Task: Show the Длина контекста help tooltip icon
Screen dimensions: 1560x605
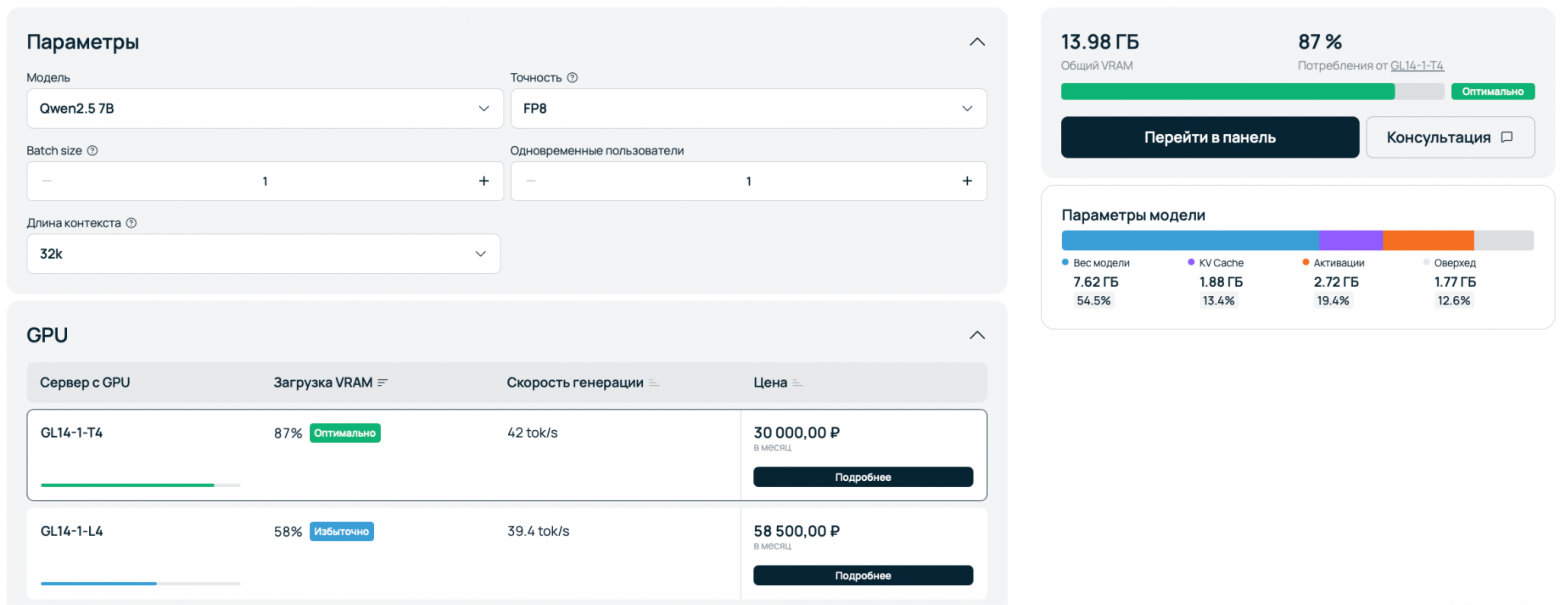Action: [131, 224]
